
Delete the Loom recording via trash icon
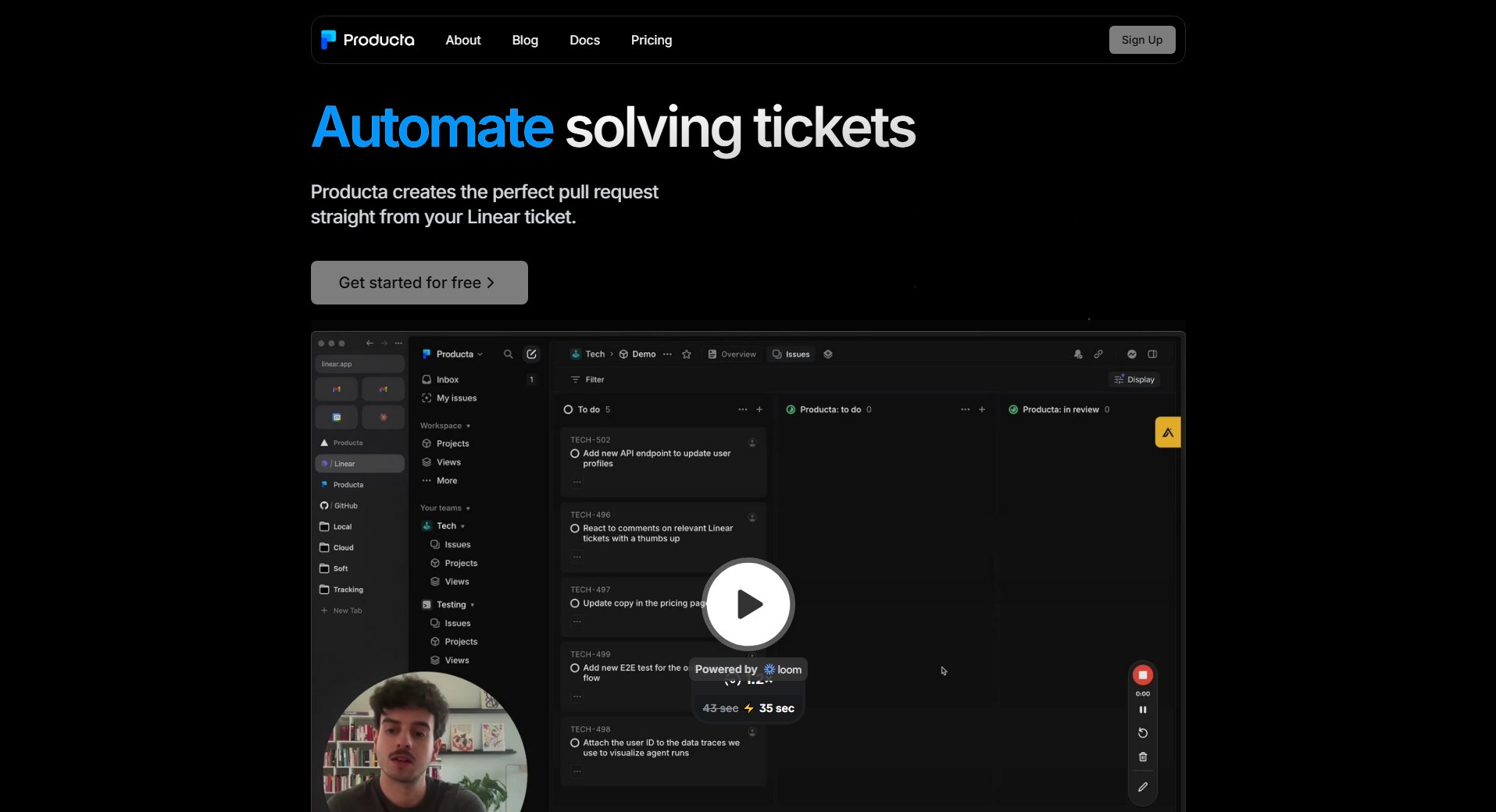pyautogui.click(x=1142, y=757)
